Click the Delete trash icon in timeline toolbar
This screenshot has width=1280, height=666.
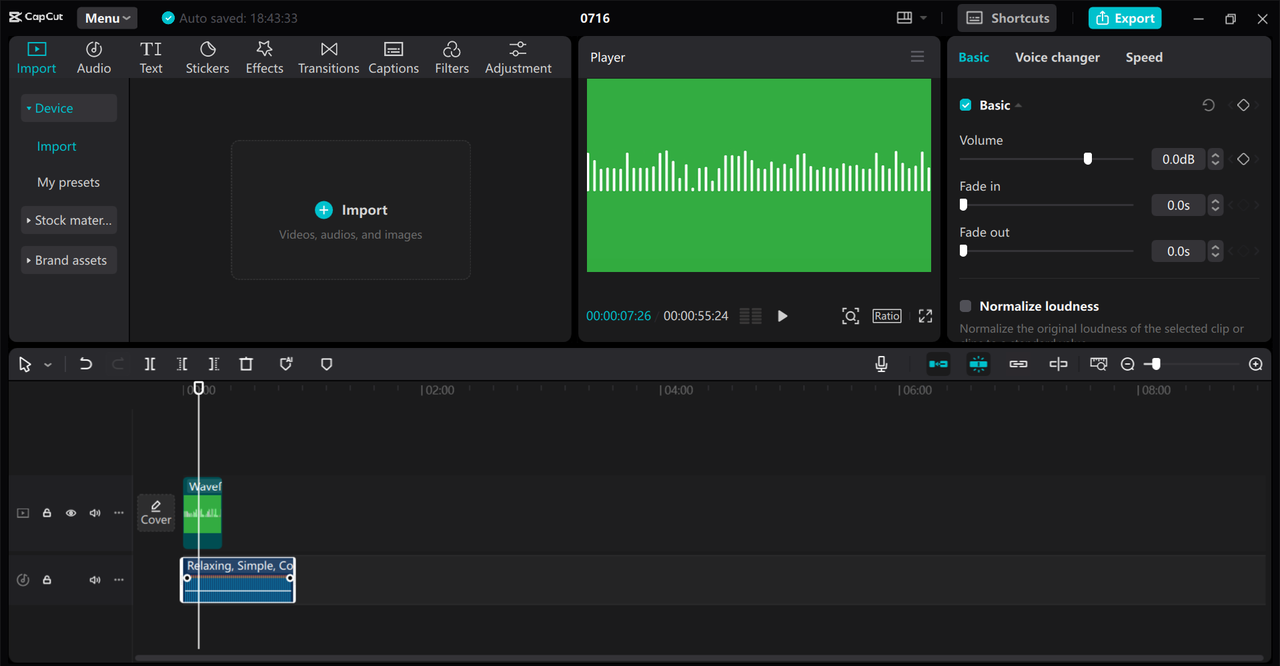point(246,365)
